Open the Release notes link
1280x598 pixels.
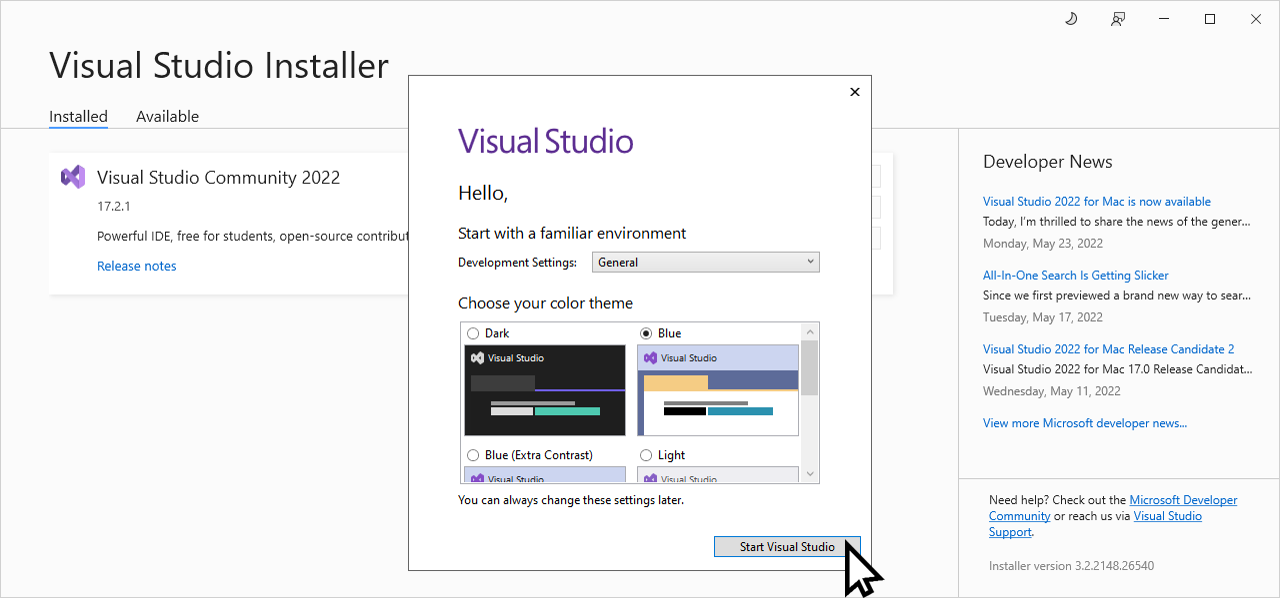[137, 266]
